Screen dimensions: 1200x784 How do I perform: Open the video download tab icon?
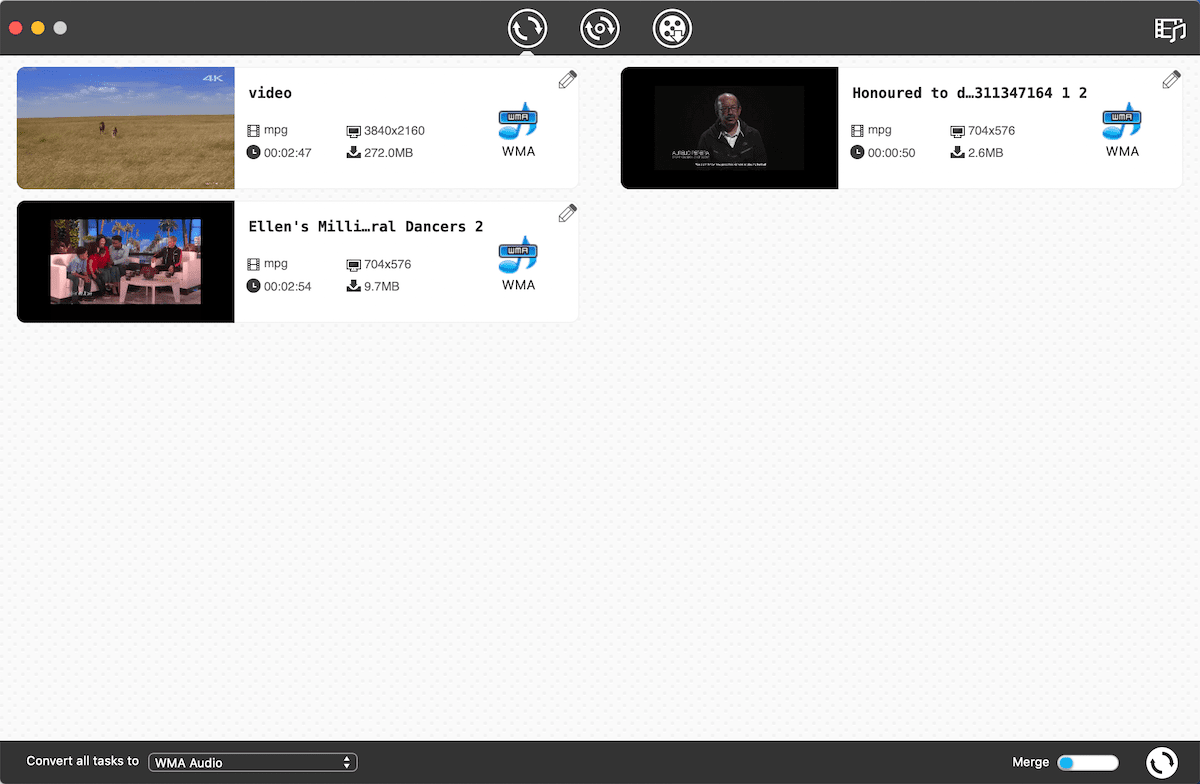672,29
